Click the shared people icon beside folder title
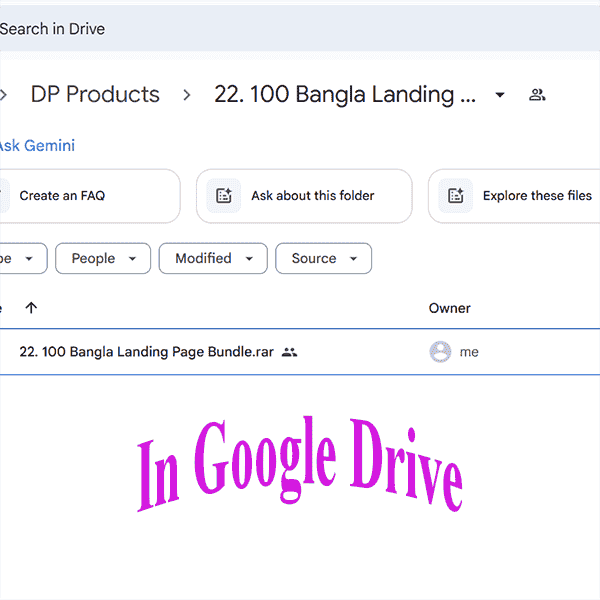The height and width of the screenshot is (600, 600). click(x=537, y=95)
